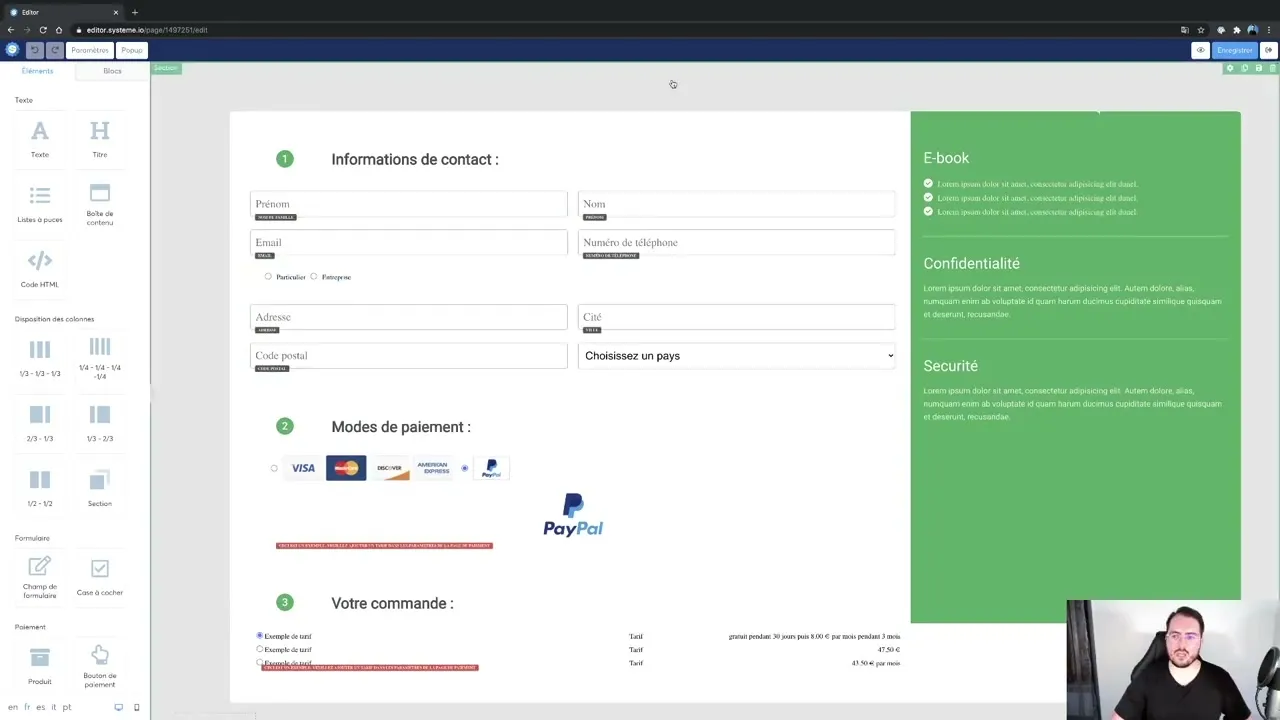Select the Titre element
The width and height of the screenshot is (1280, 720).
99,138
